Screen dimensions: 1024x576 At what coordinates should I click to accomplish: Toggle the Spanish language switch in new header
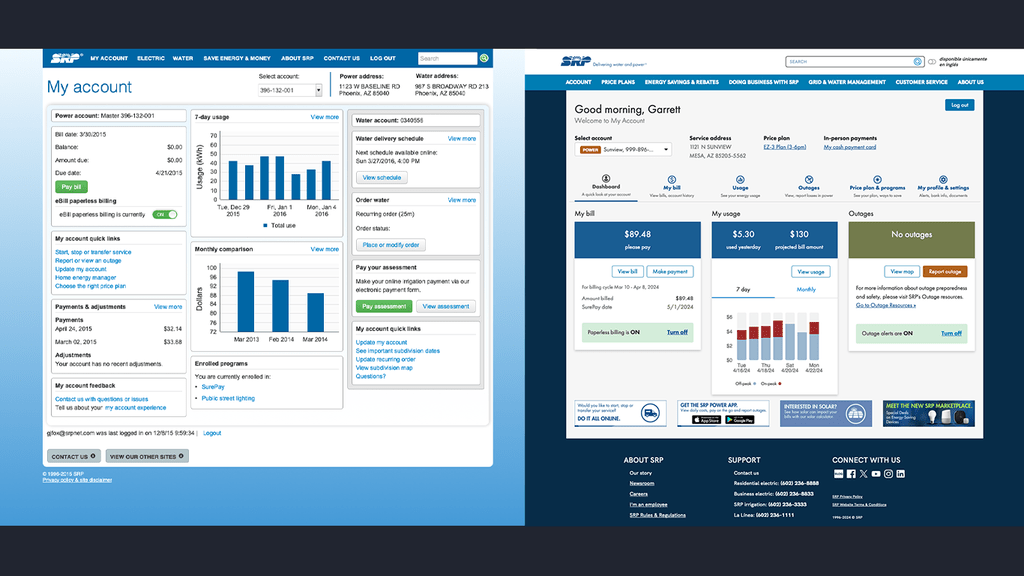[x=932, y=61]
